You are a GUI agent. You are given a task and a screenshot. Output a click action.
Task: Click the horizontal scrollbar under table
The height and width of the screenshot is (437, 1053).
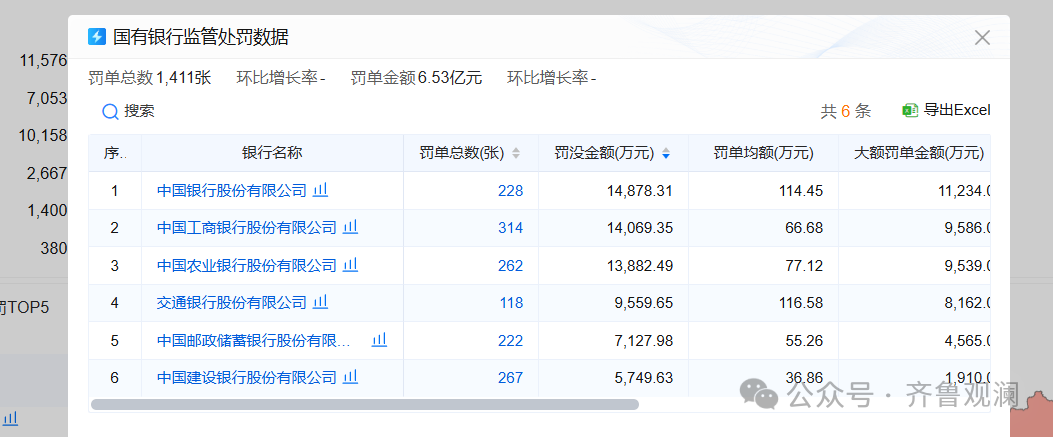364,405
